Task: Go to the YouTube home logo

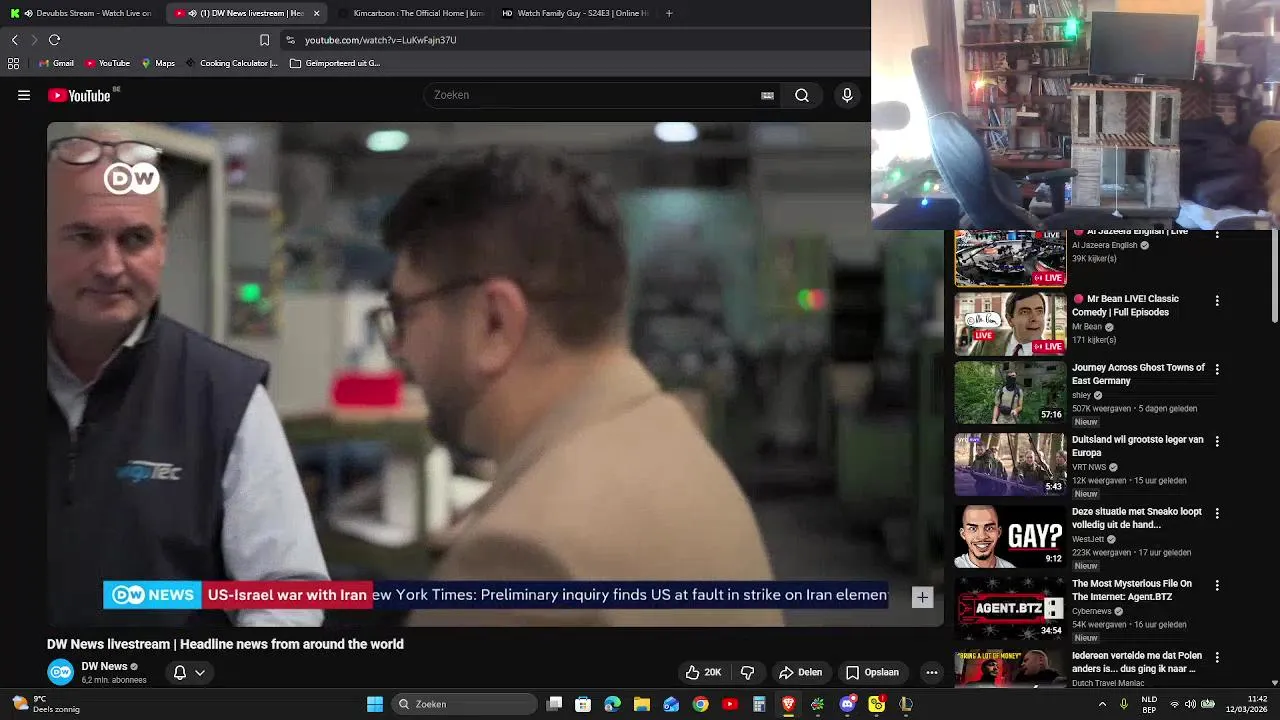Action: click(x=79, y=95)
